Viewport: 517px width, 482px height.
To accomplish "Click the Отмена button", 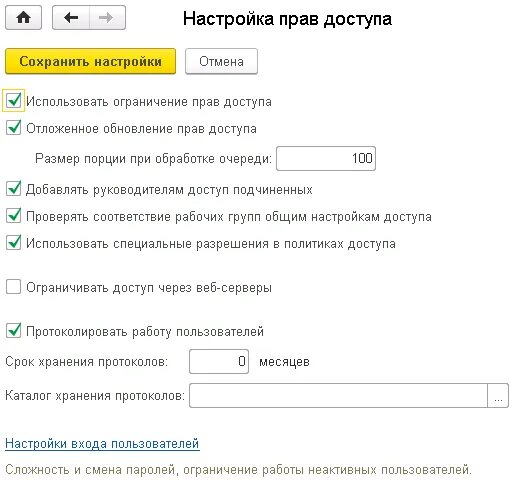I will 221,61.
